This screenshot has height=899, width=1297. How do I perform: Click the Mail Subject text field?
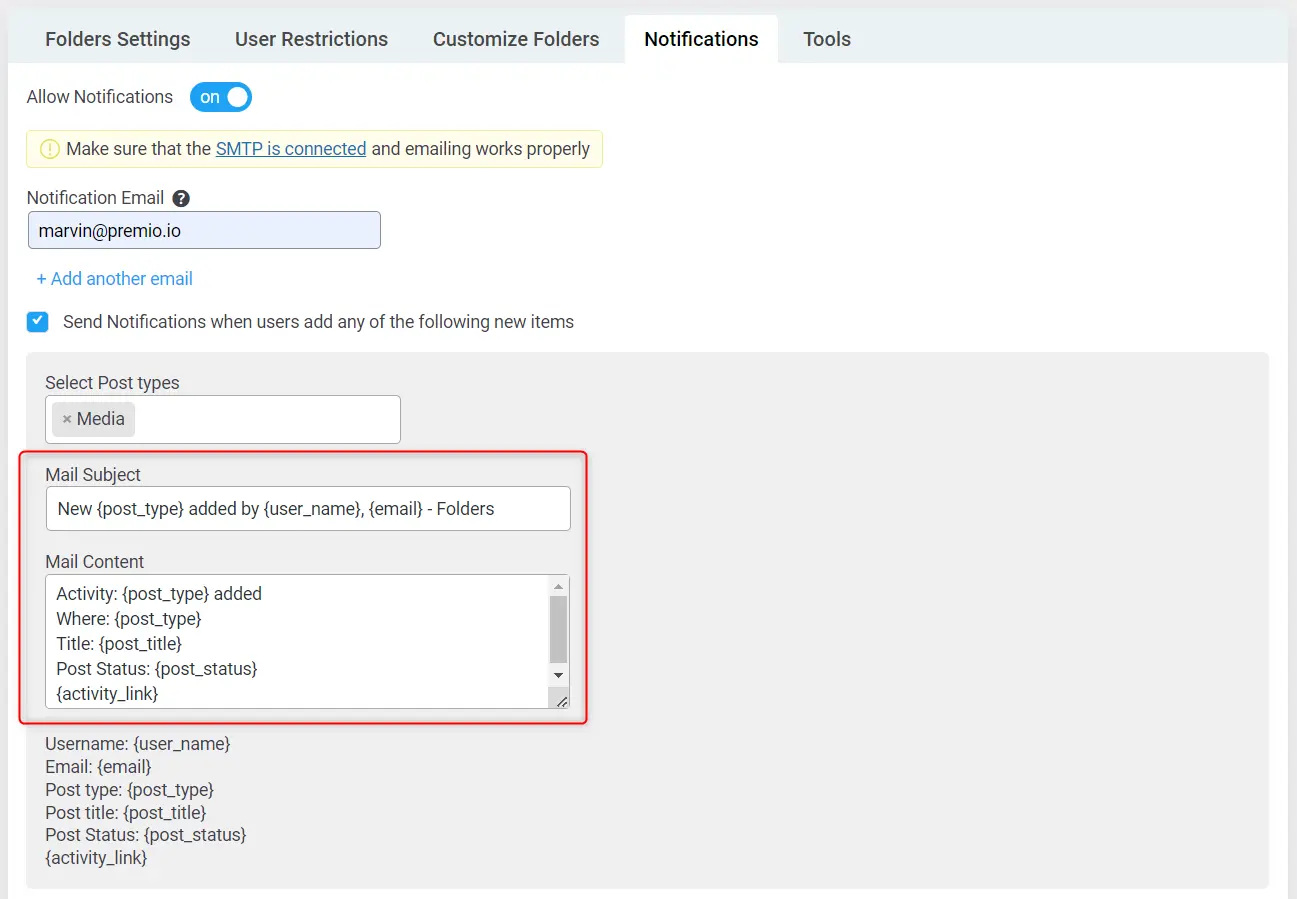308,509
